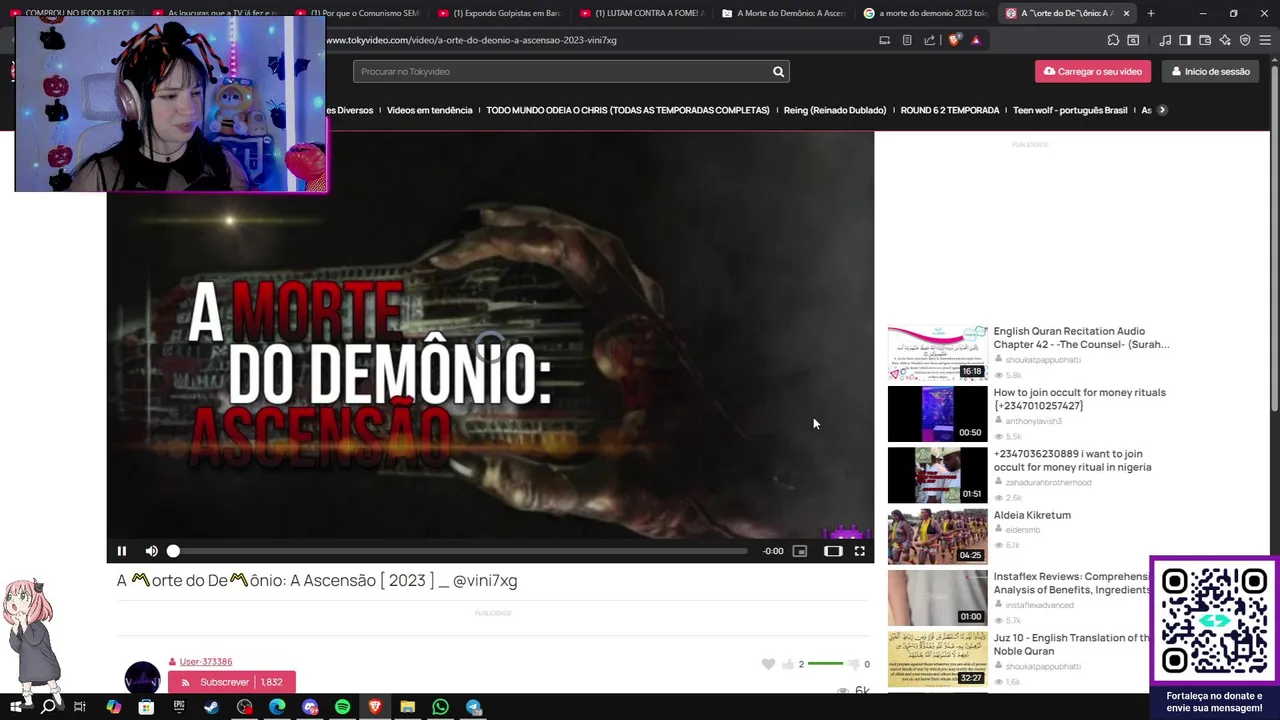
Task: Open a new browser tab
Action: coord(1151,13)
